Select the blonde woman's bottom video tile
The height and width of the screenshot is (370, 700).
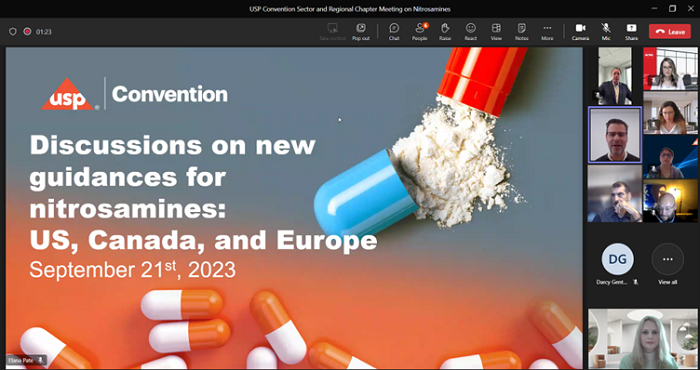[642, 338]
